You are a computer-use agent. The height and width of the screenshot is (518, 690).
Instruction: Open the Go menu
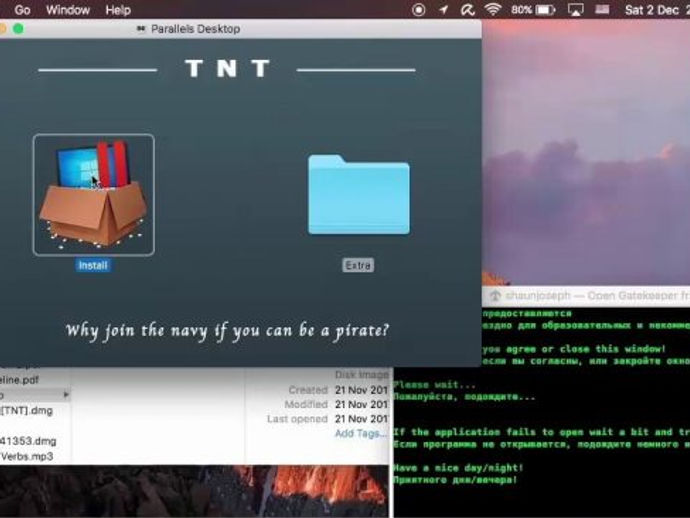click(x=22, y=10)
